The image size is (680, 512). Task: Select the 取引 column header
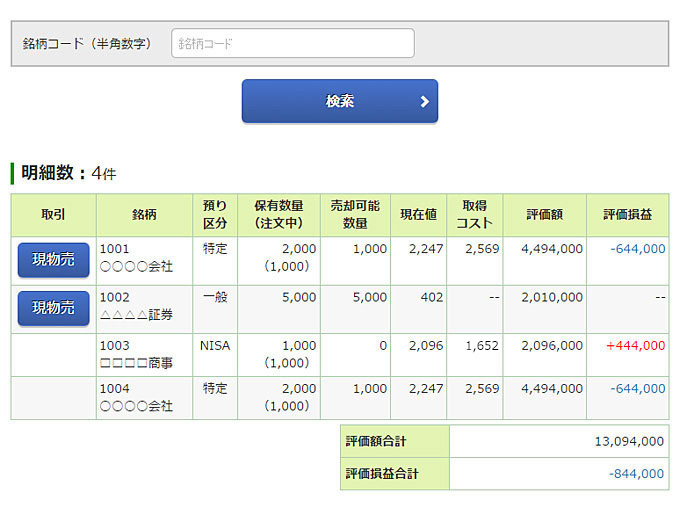coord(53,215)
